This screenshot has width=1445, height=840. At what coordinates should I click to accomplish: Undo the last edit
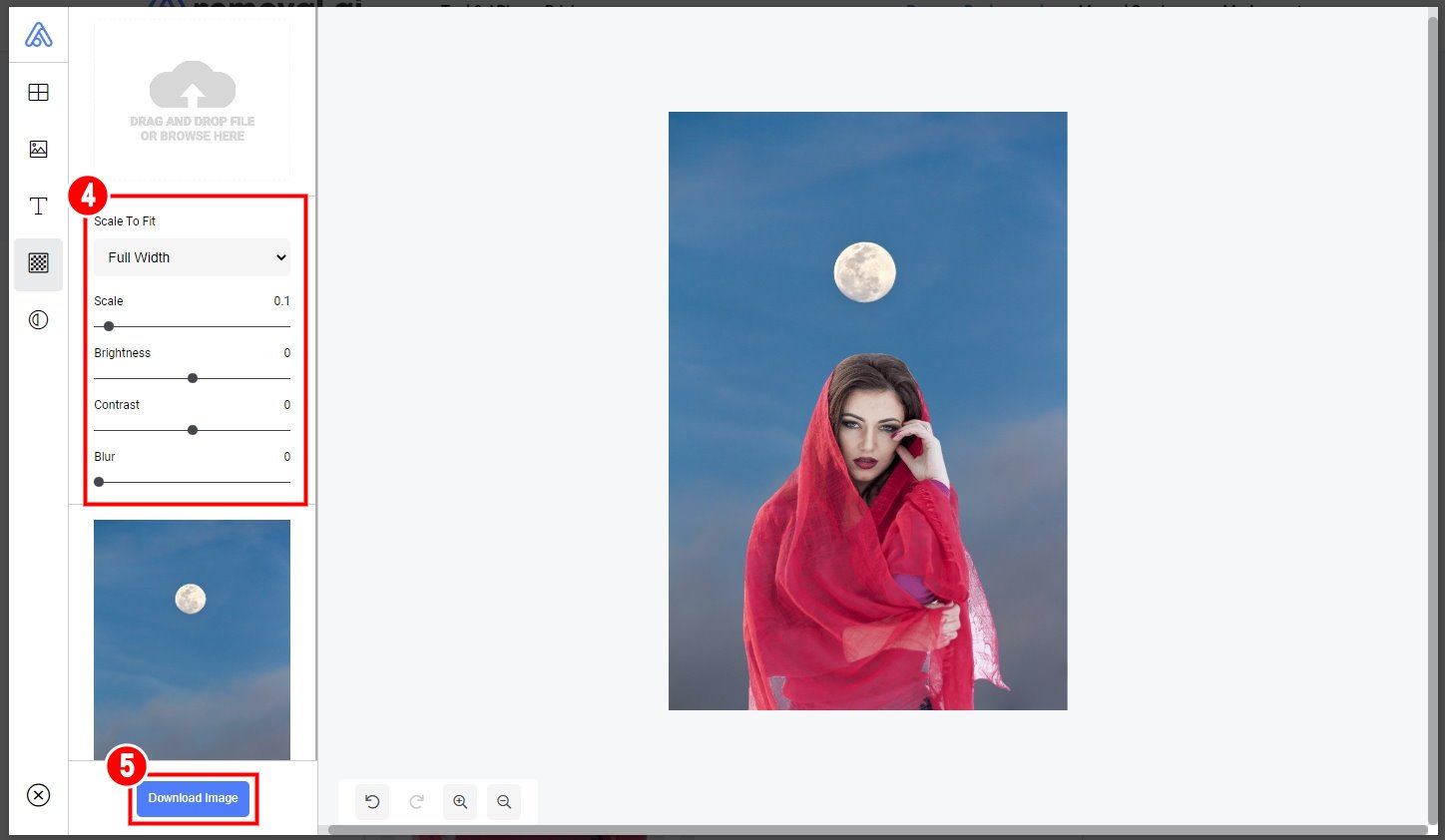372,801
